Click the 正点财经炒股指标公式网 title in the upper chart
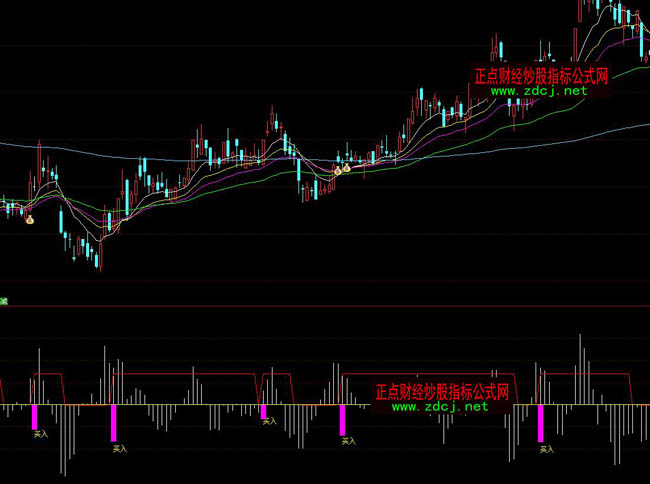 point(541,75)
